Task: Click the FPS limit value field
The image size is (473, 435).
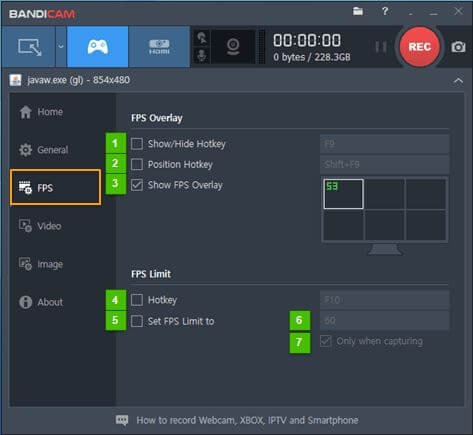Action: (x=385, y=320)
